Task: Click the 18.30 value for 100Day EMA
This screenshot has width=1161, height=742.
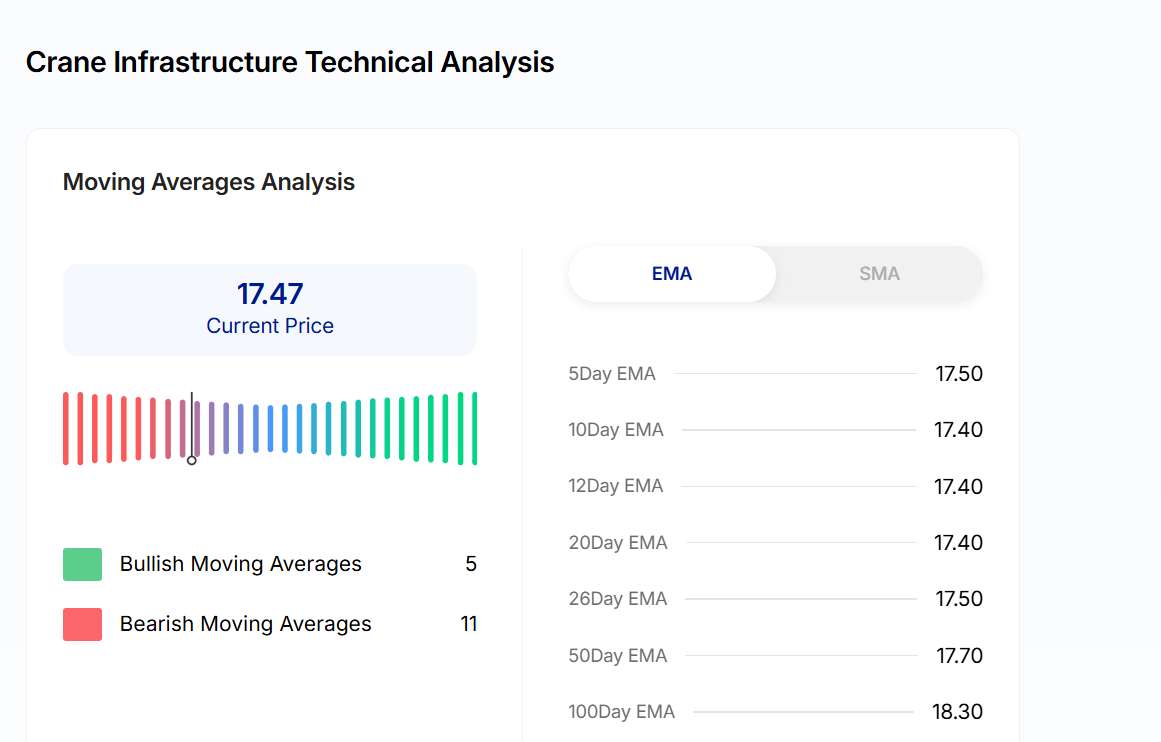Action: pyautogui.click(x=959, y=712)
